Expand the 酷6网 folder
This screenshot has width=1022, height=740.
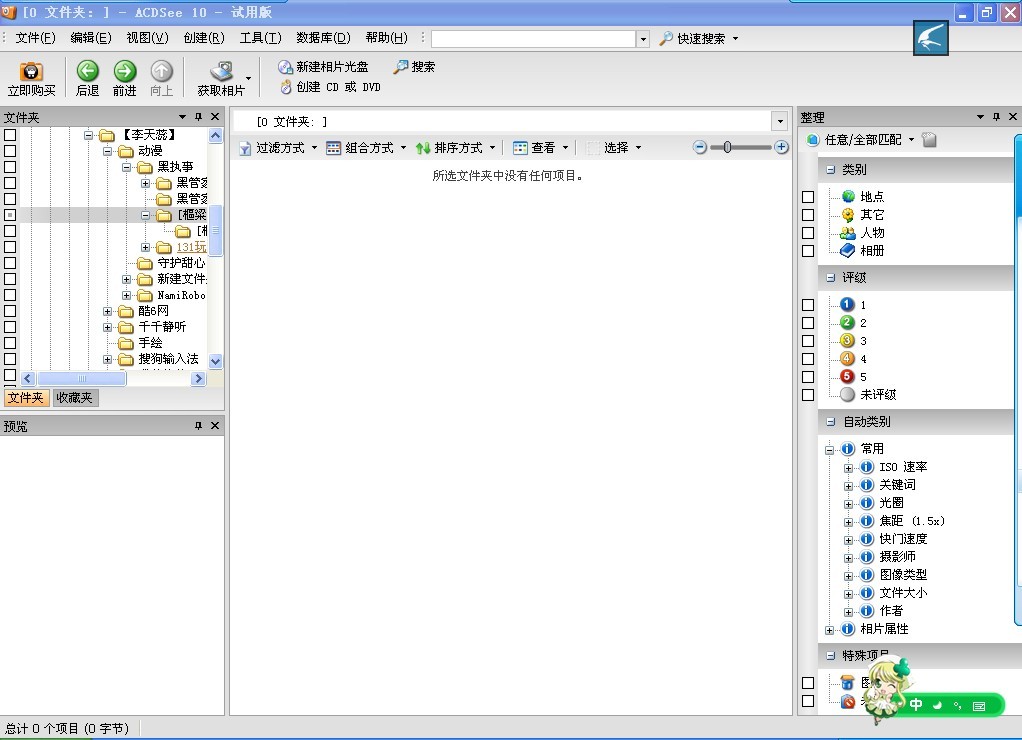click(108, 312)
